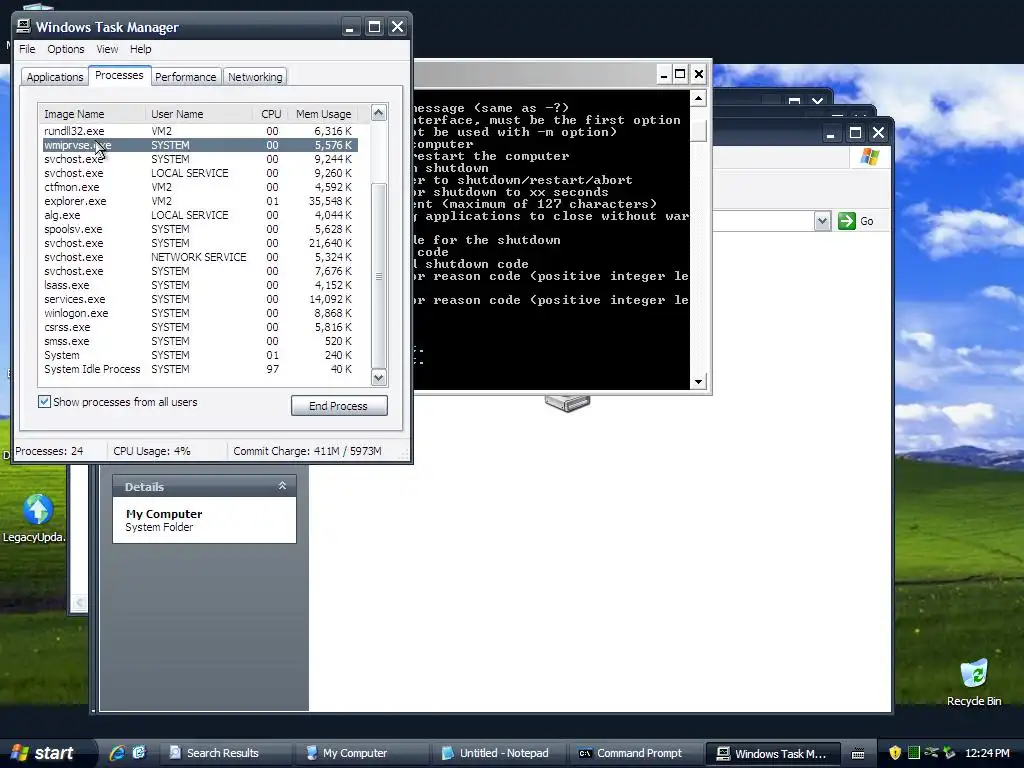Select the lsass.exe process

200,285
